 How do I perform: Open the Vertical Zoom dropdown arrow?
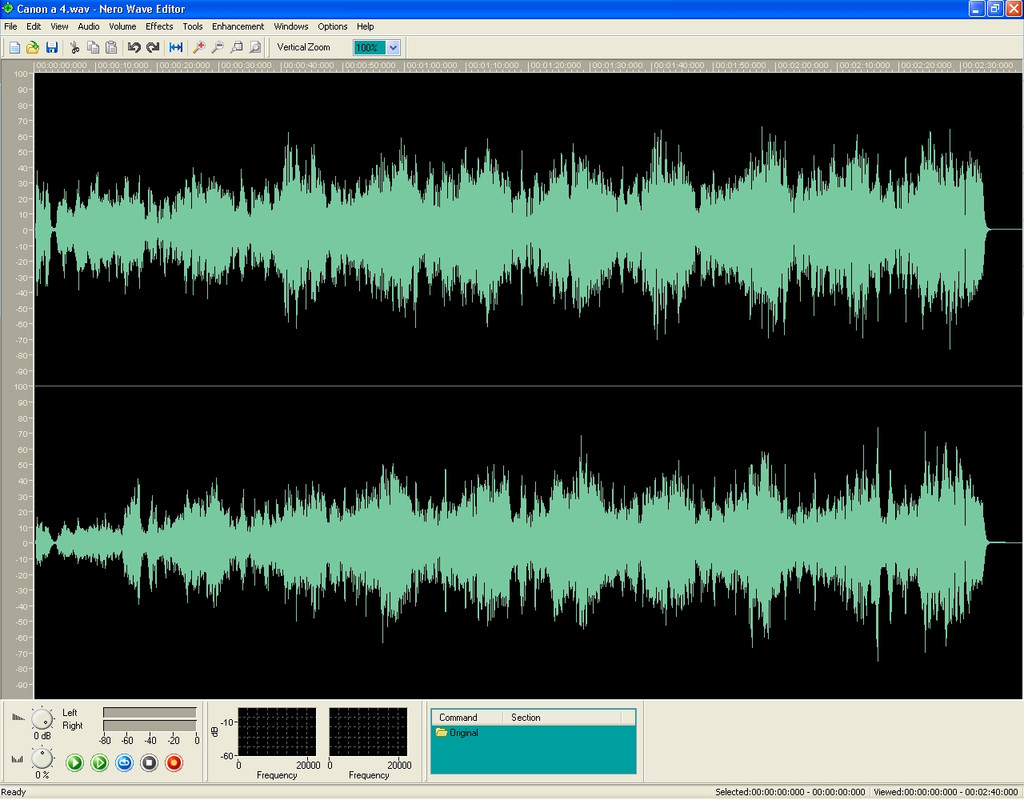click(x=393, y=48)
